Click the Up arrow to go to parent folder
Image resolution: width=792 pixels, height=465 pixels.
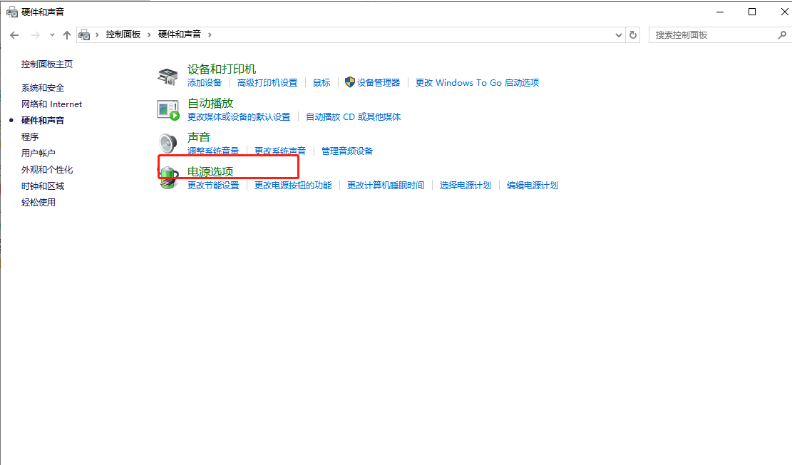point(67,34)
